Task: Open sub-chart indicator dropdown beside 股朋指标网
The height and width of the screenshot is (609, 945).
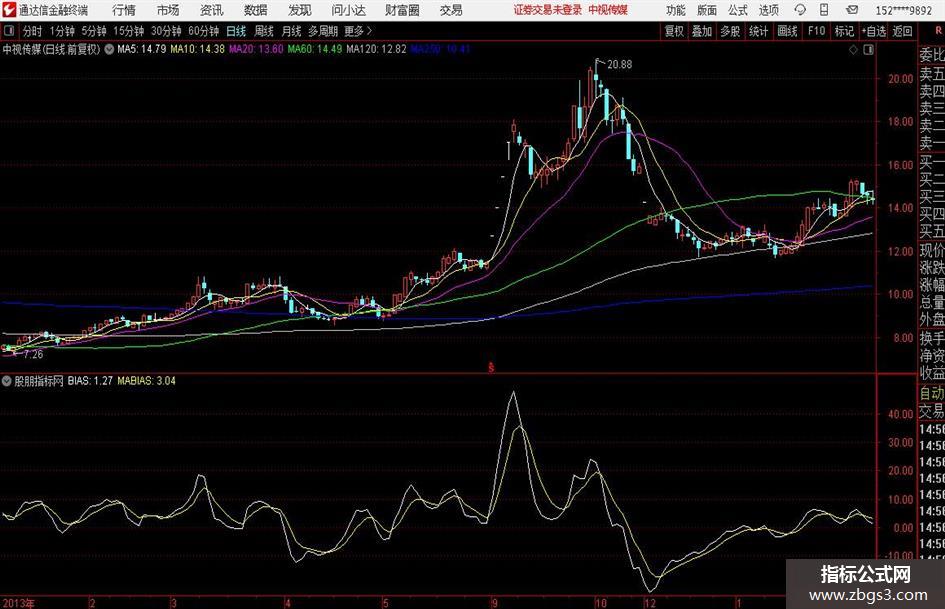Action: 7,380
